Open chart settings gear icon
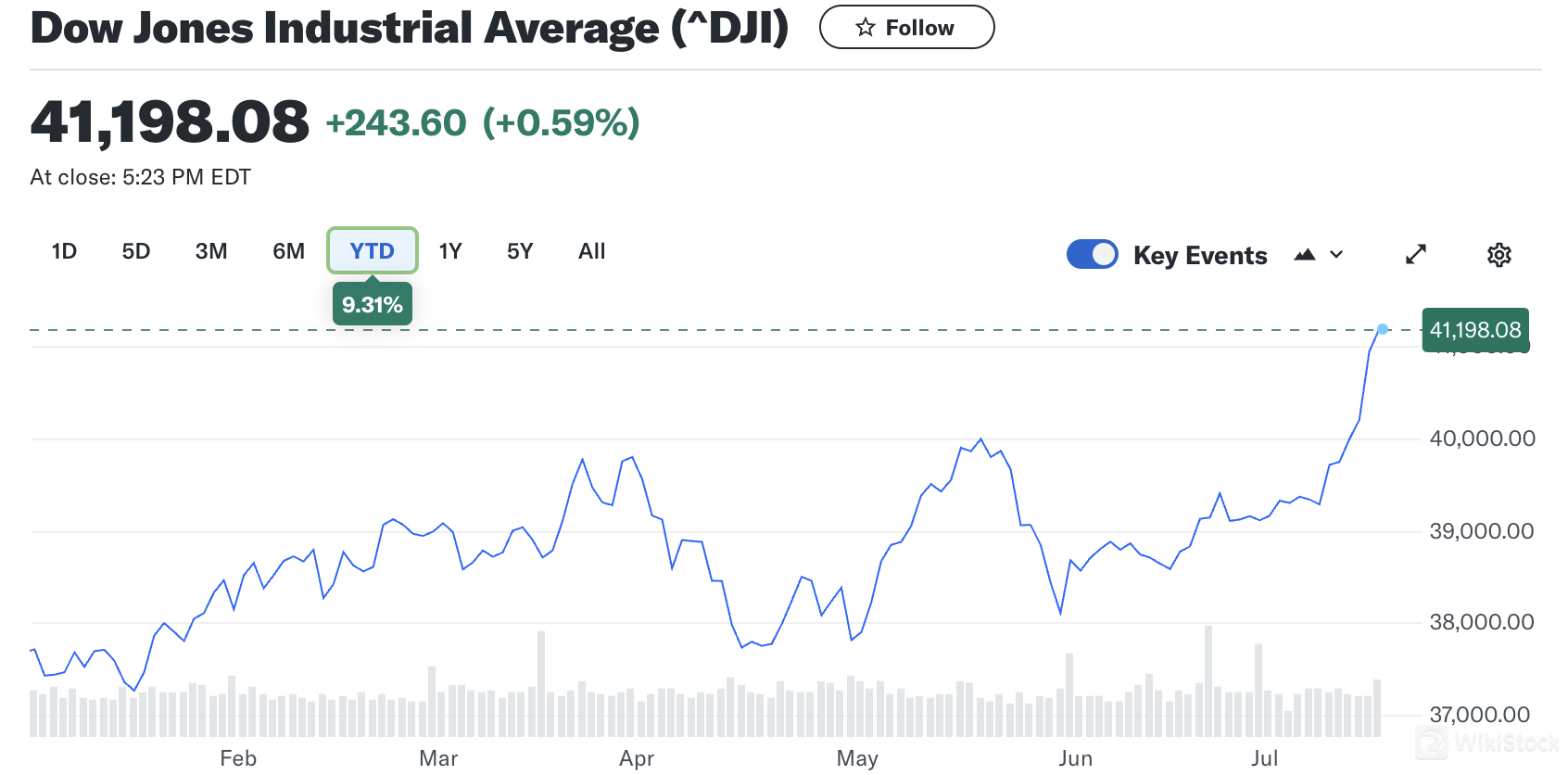 [1498, 255]
